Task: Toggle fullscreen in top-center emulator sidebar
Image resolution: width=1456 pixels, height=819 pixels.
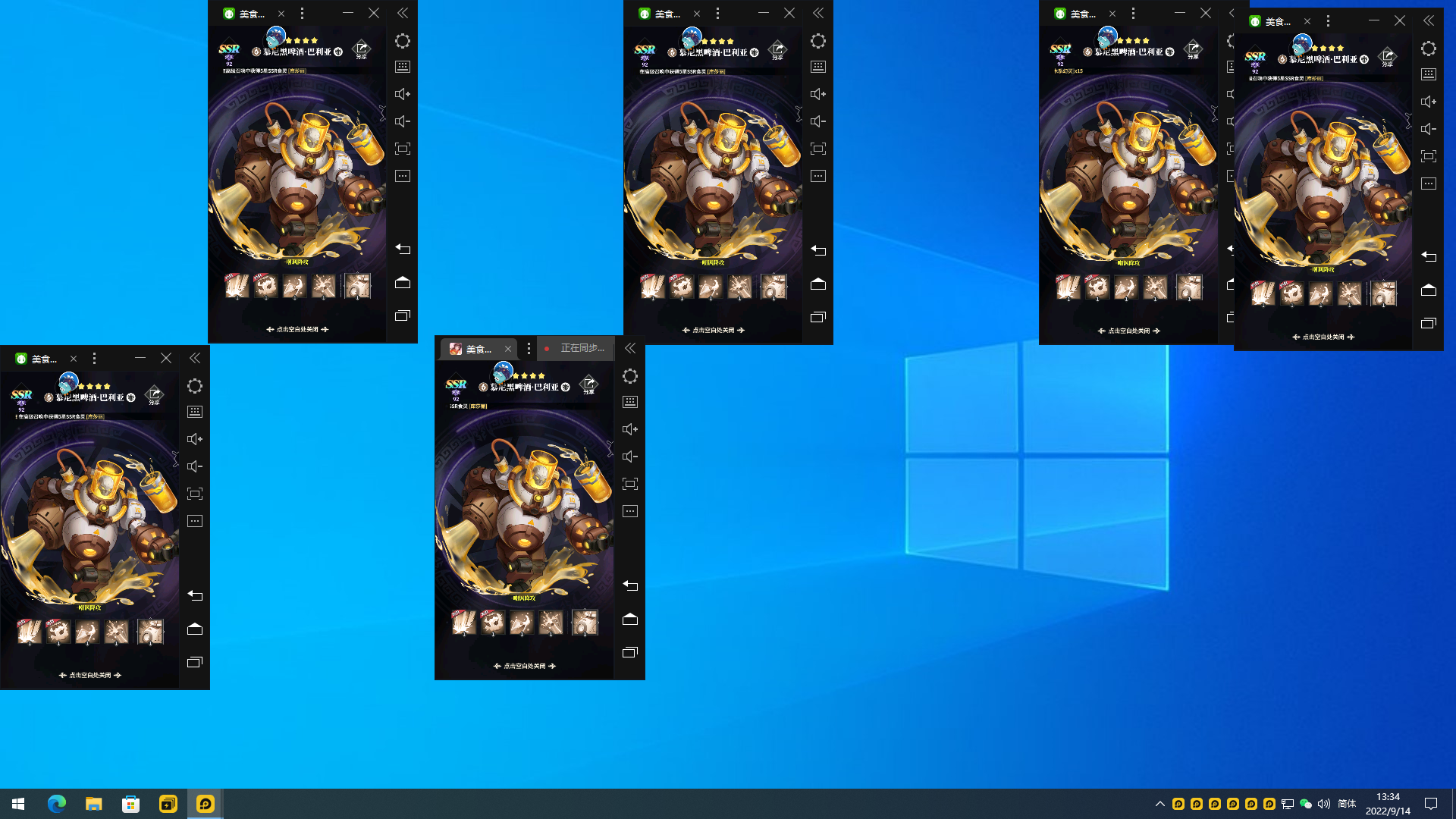Action: click(818, 149)
